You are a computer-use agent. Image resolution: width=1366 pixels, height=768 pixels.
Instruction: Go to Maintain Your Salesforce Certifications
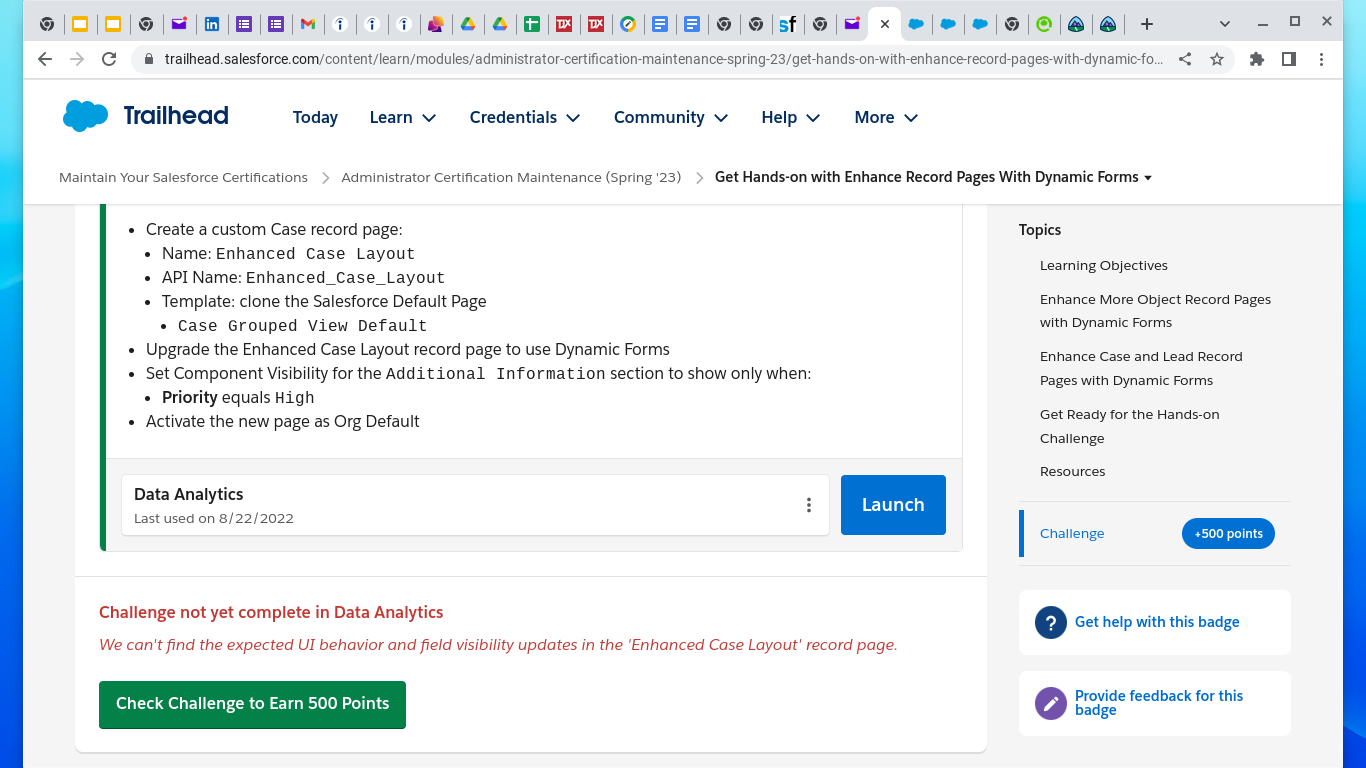pos(183,177)
